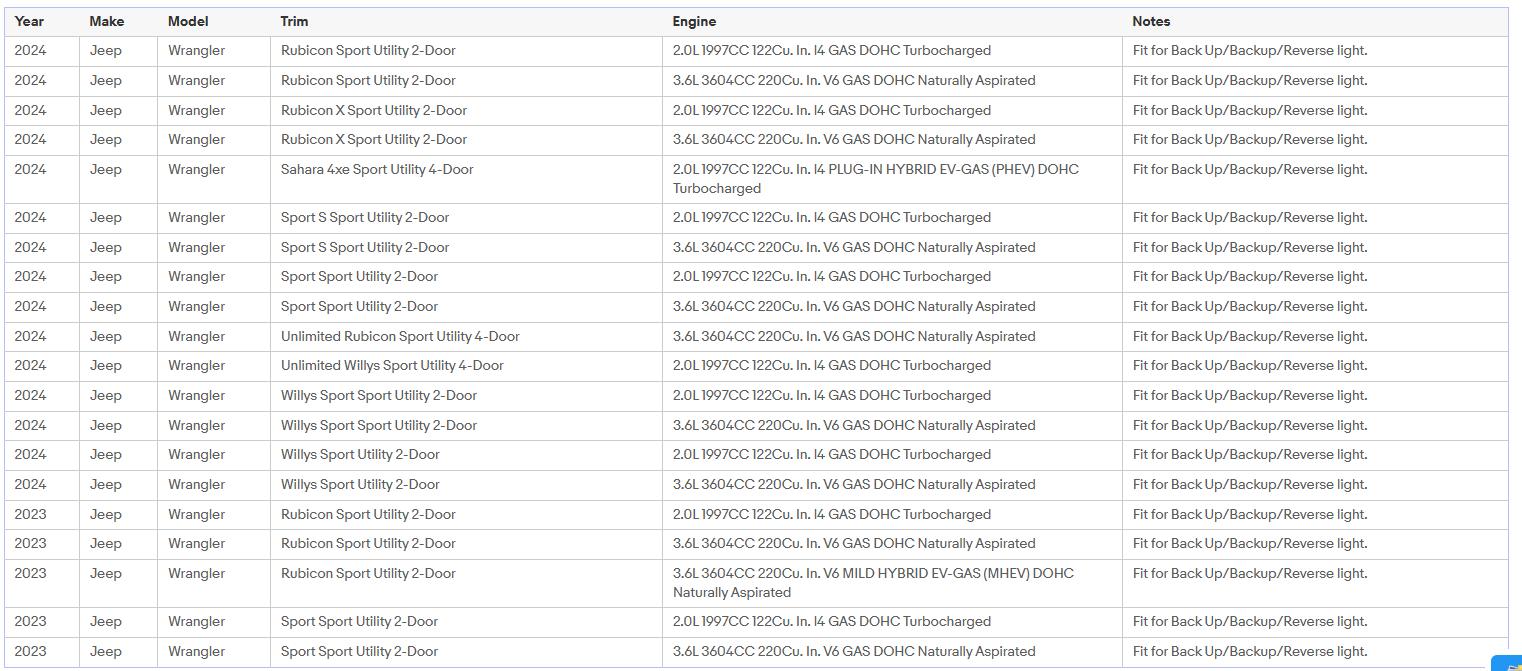
Task: Select the PLUG-IN HYBRID EV-GAS engine cell
Action: coord(875,179)
